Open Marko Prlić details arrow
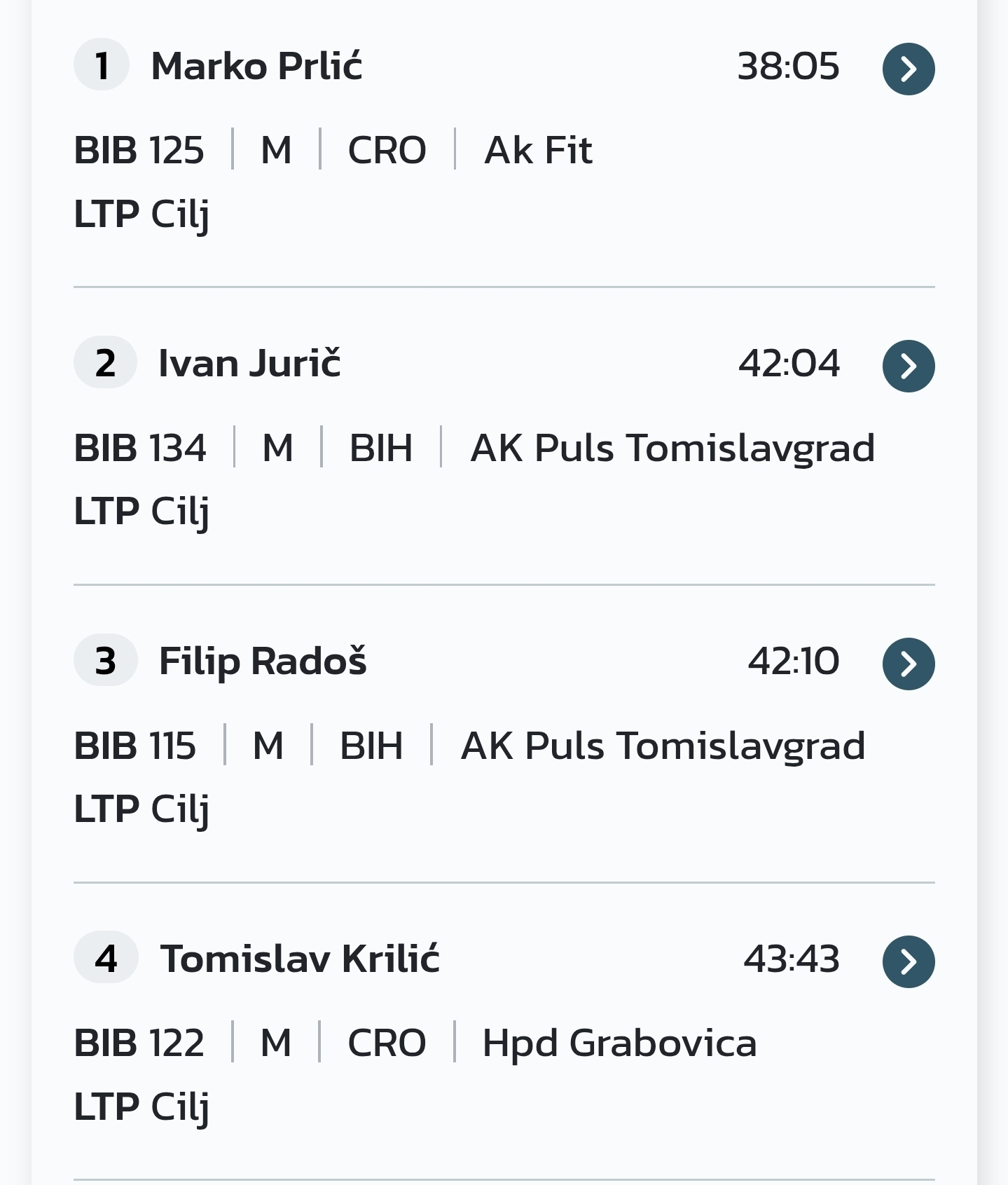 [908, 69]
